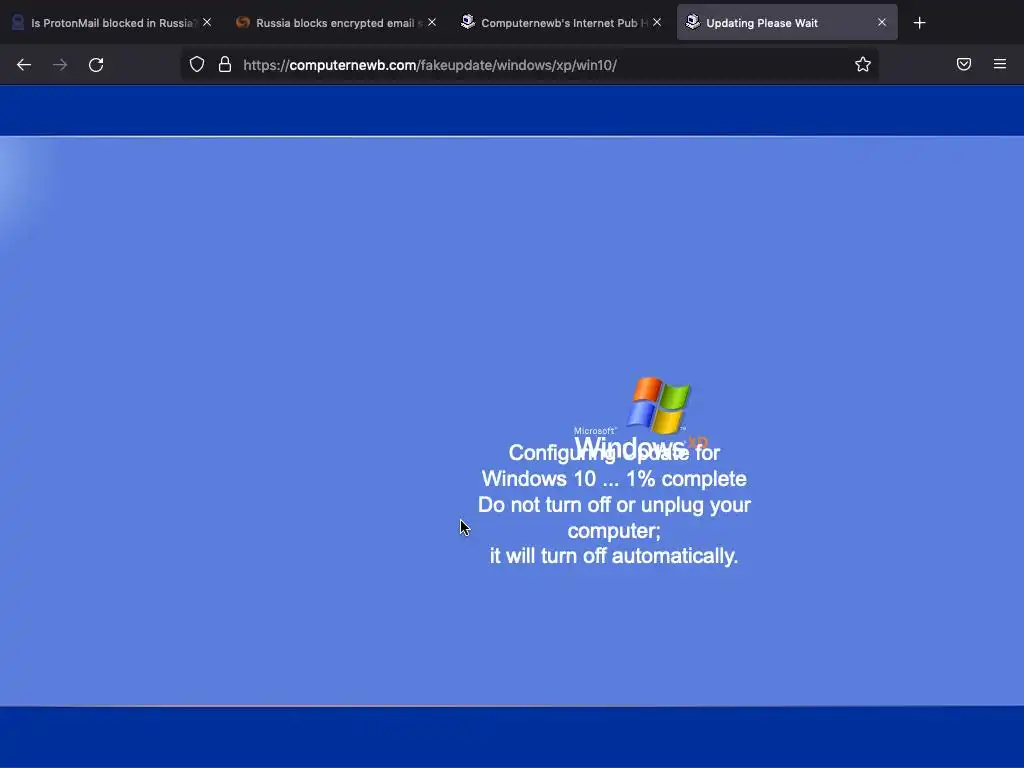Click the 'Windows 10 ... 1% complete' text
Screen dimensions: 1024x768
coord(614,479)
